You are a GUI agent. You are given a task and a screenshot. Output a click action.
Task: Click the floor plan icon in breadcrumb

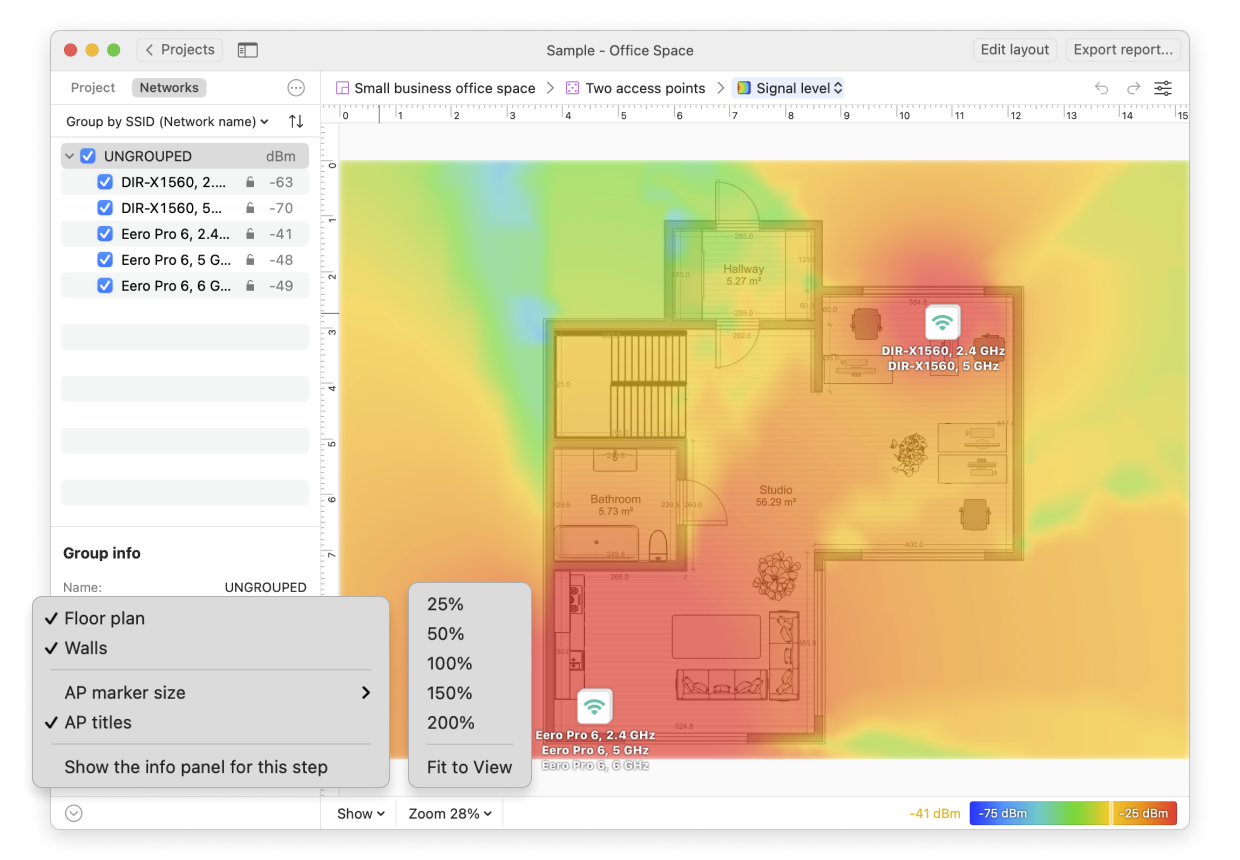tap(342, 88)
